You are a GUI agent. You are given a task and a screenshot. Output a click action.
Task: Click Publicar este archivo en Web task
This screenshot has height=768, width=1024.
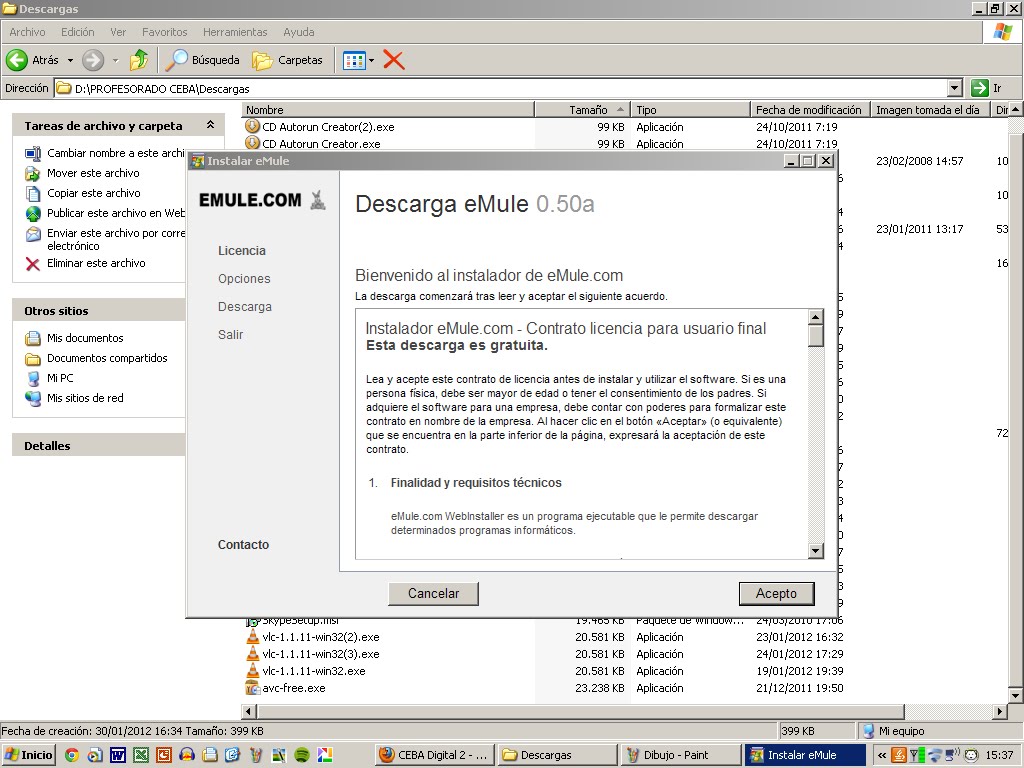tap(105, 213)
